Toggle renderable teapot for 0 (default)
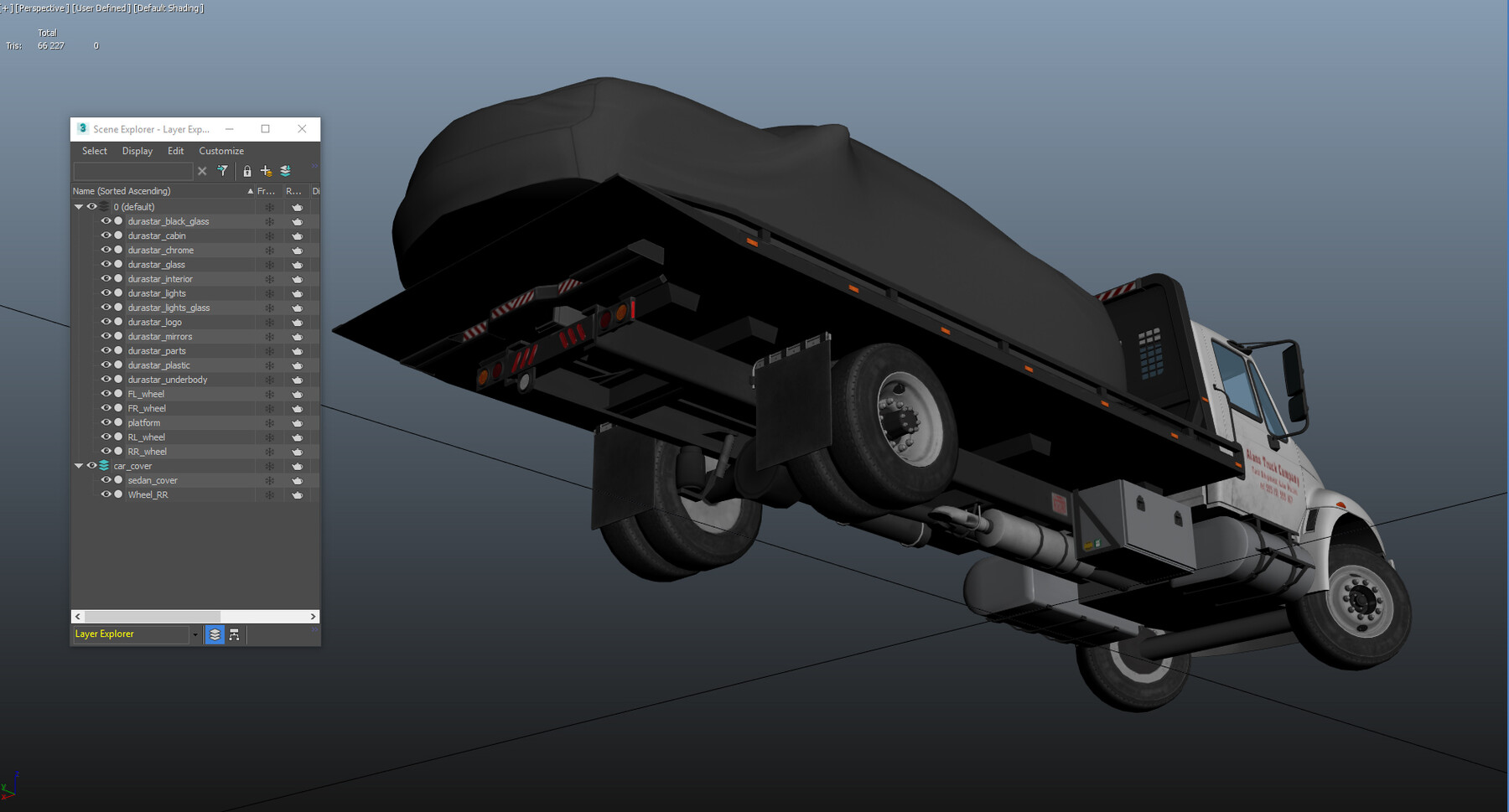Screen dimensions: 1509x812 tap(297, 207)
